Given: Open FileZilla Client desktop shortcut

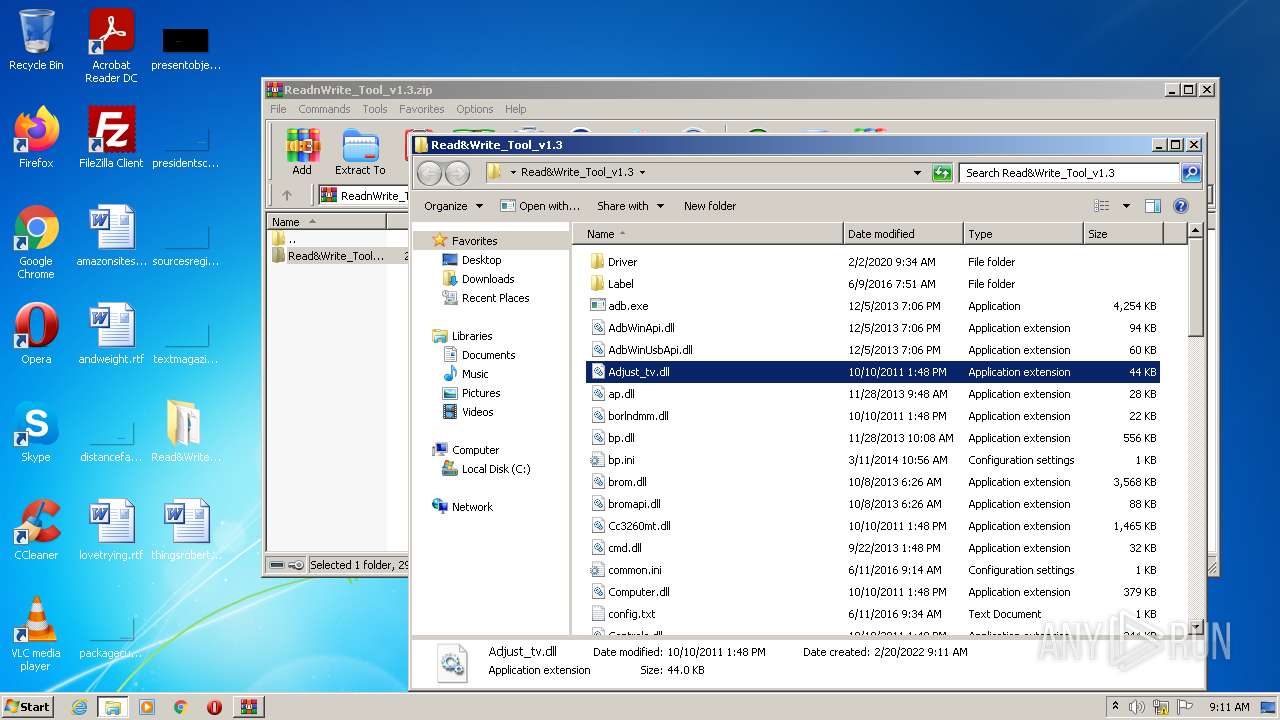Looking at the screenshot, I should (x=111, y=138).
